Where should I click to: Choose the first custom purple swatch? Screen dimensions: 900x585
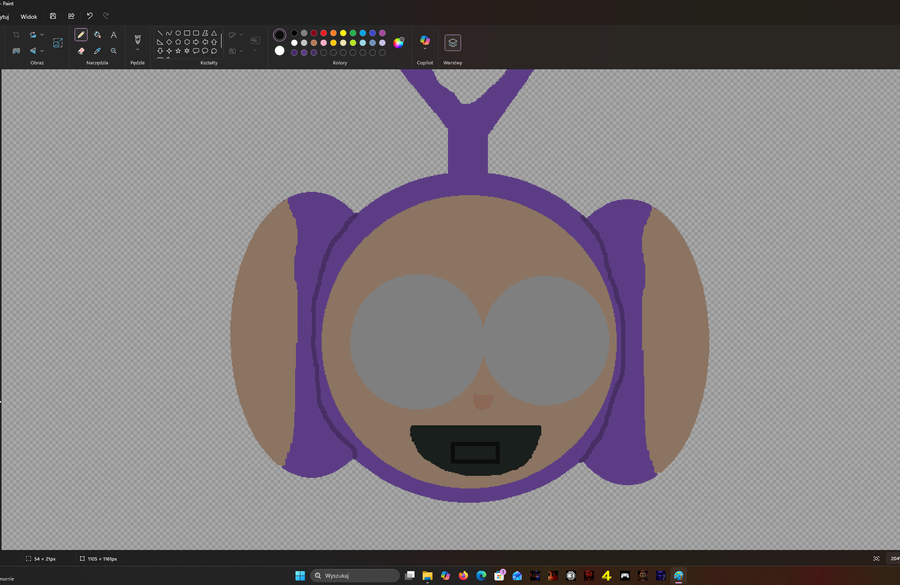pos(294,52)
